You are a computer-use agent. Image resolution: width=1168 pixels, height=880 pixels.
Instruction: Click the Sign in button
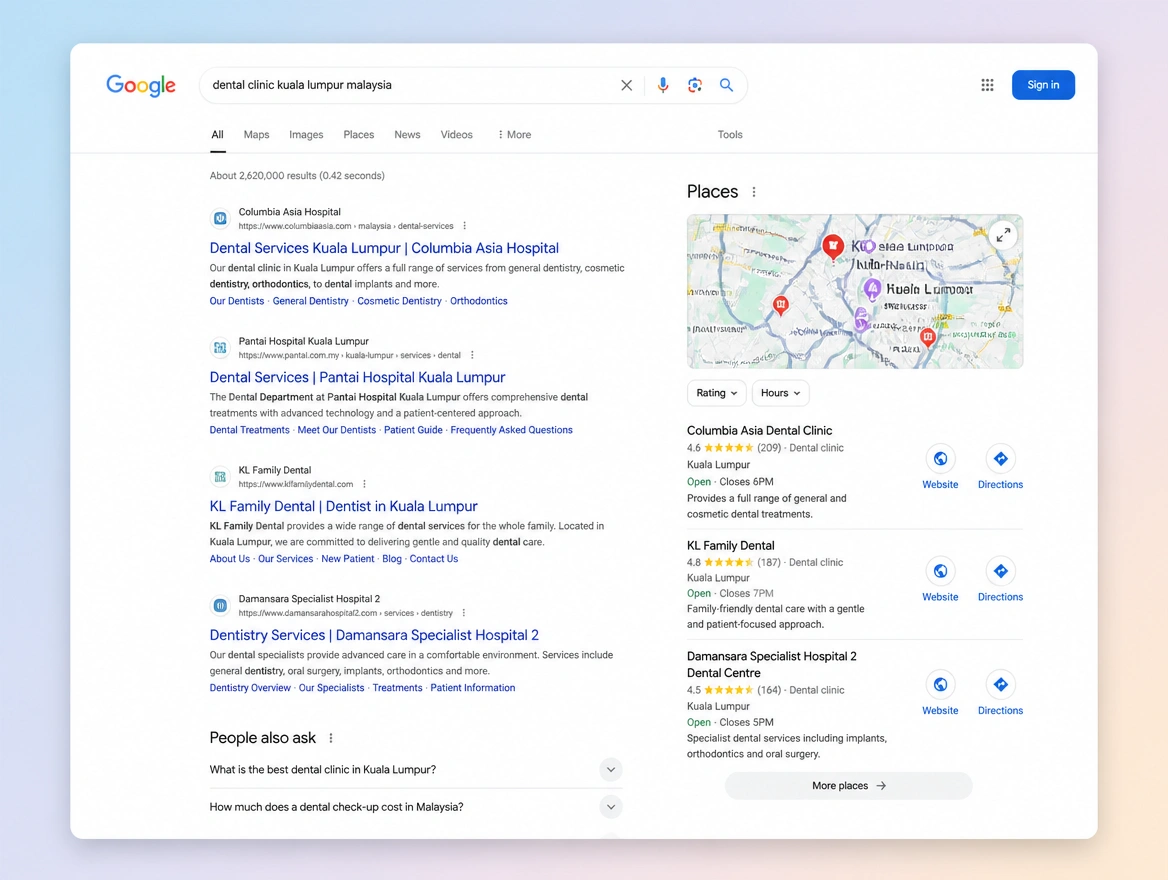coord(1043,85)
